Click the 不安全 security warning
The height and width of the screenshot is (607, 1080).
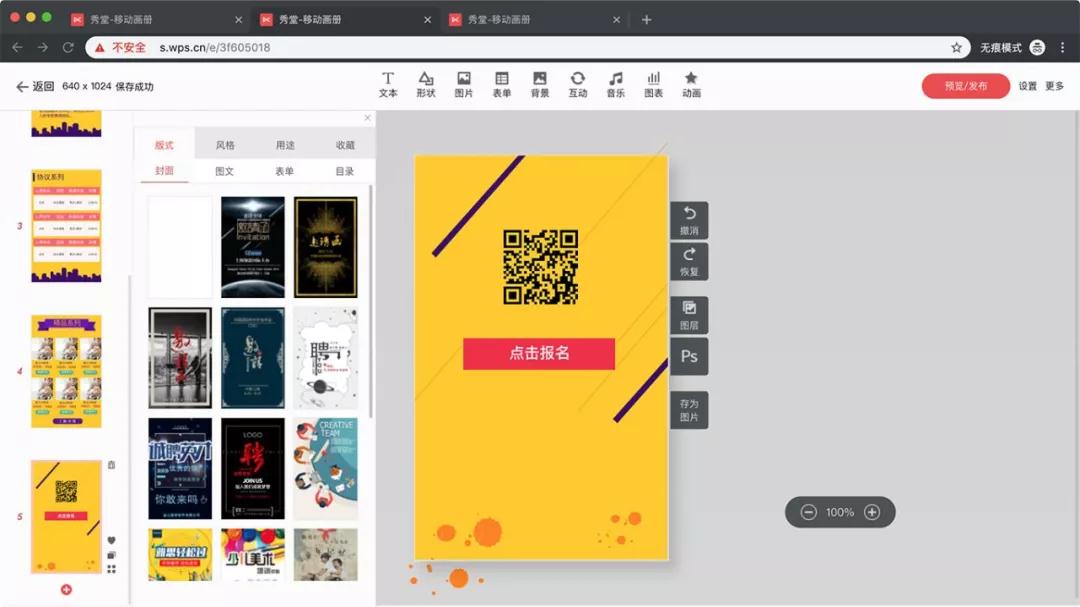[121, 48]
